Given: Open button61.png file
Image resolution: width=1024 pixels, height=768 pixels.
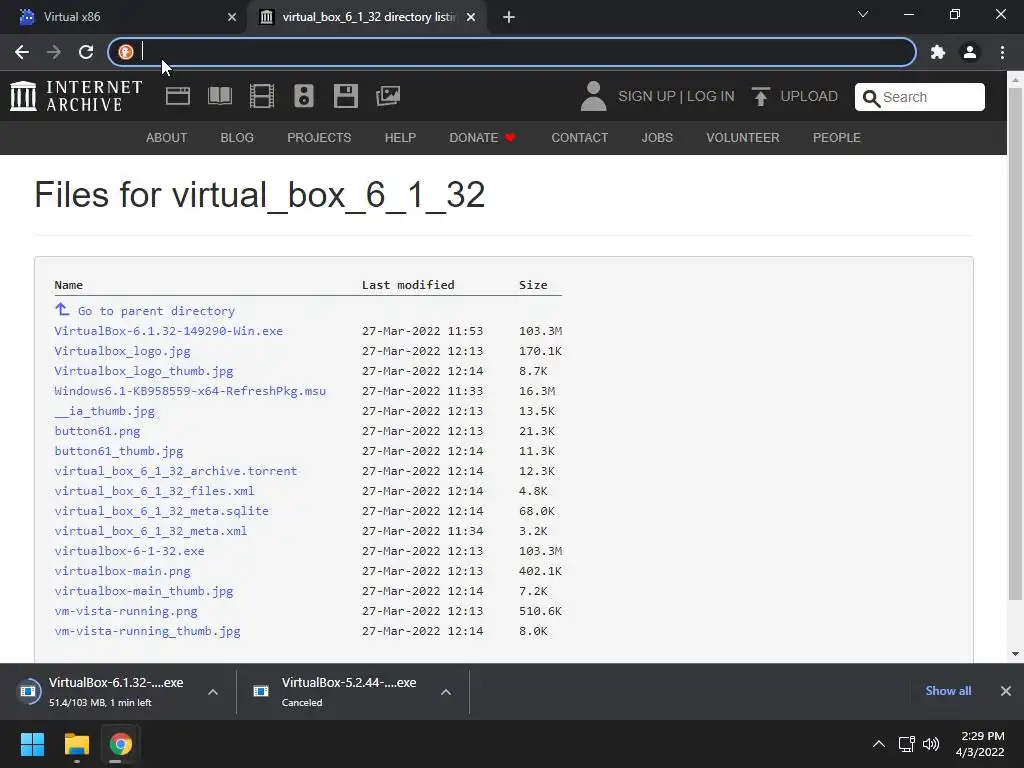Looking at the screenshot, I should click(x=97, y=431).
